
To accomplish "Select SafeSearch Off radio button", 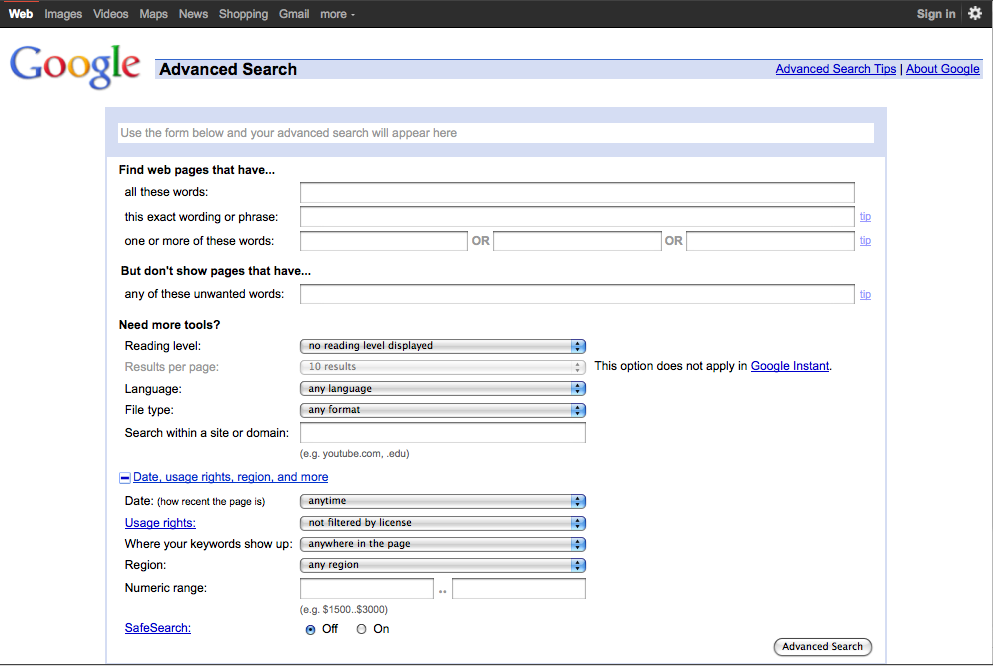I will 310,629.
